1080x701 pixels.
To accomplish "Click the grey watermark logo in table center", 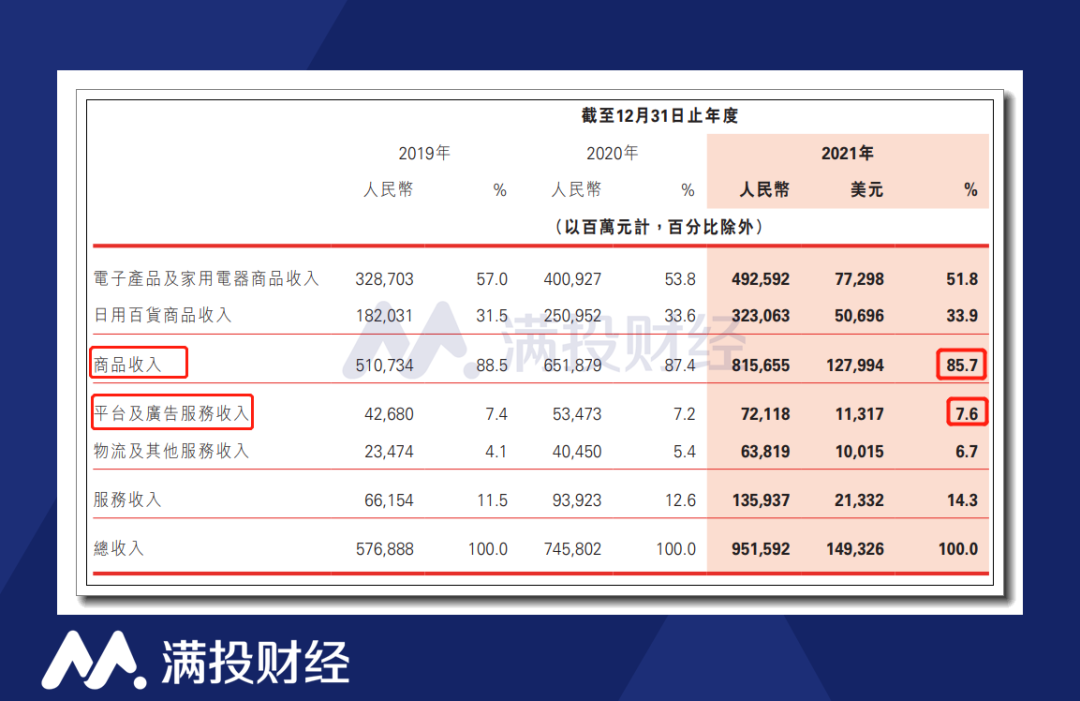I will (x=430, y=334).
